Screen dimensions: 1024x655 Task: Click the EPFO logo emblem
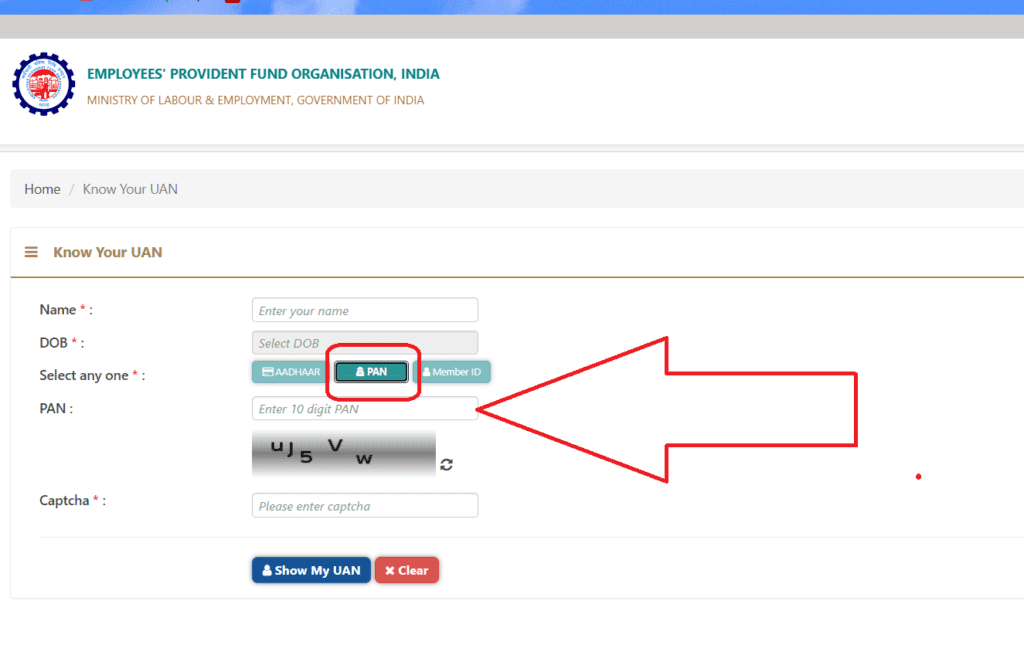[x=44, y=84]
